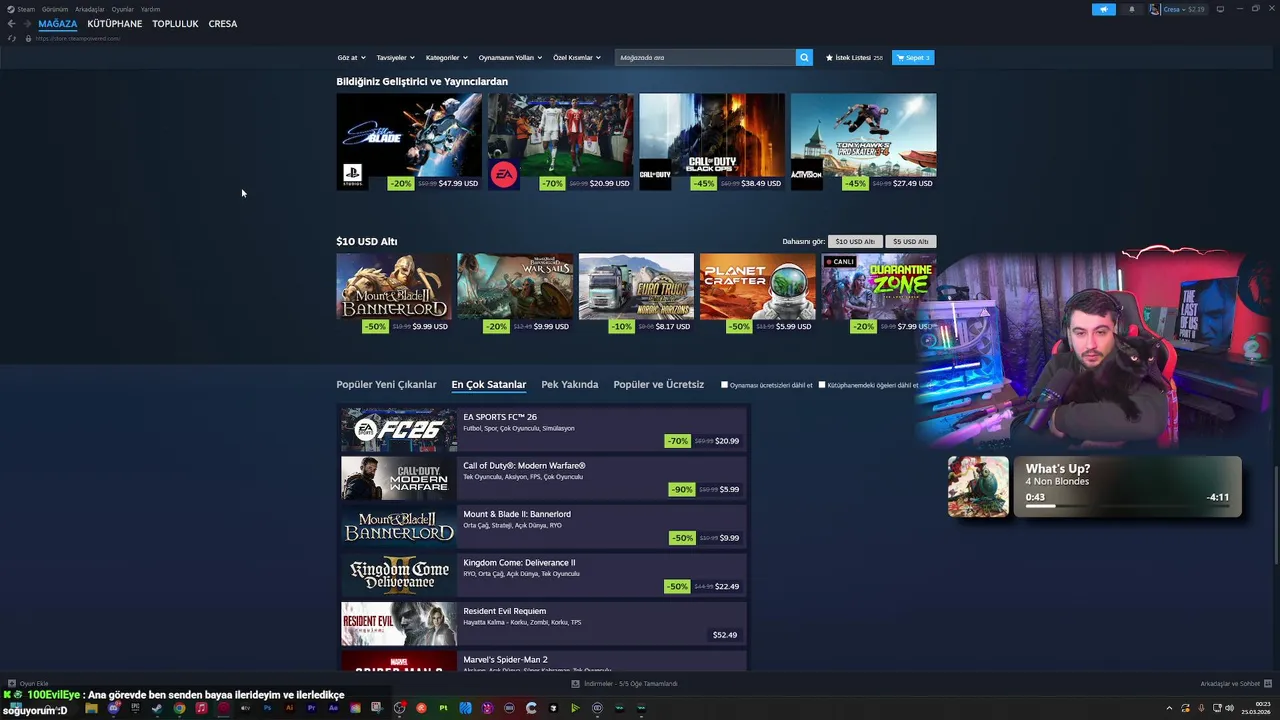Click the store search magnifier button
1280x720 pixels.
(x=804, y=57)
